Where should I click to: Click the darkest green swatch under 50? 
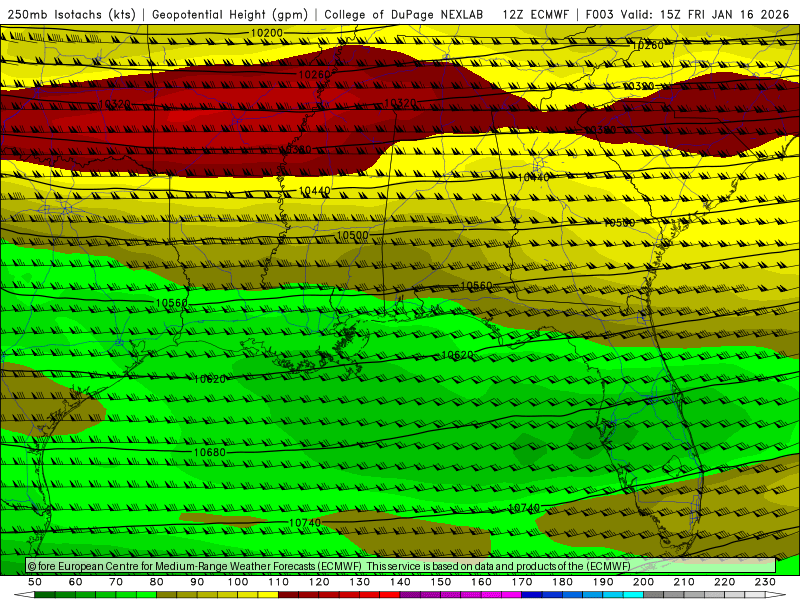[x=45, y=595]
